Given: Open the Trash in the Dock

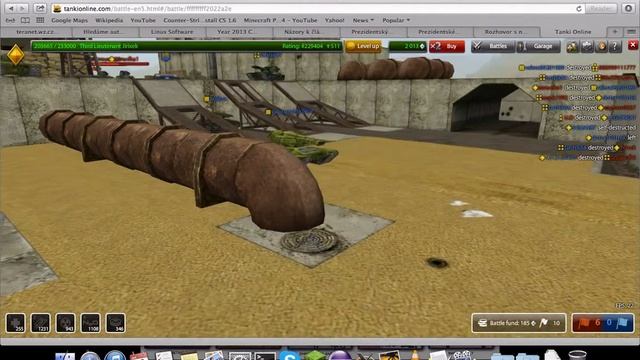Looking at the screenshot, I should (x=578, y=356).
